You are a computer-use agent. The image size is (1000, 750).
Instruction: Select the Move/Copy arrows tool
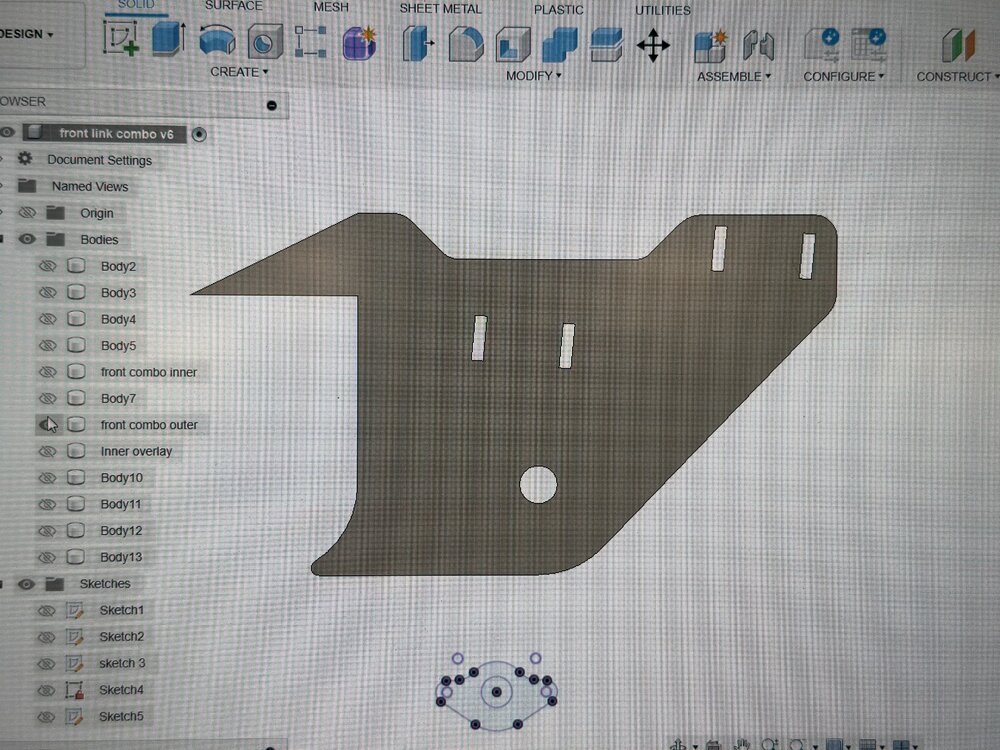click(x=653, y=45)
